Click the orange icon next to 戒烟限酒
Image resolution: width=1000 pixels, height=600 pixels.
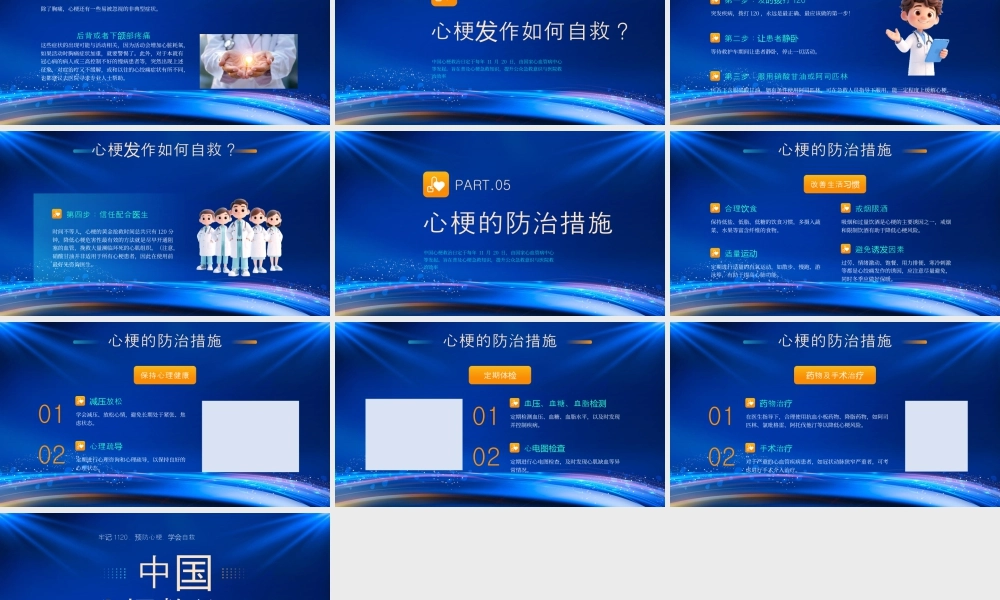click(x=846, y=208)
